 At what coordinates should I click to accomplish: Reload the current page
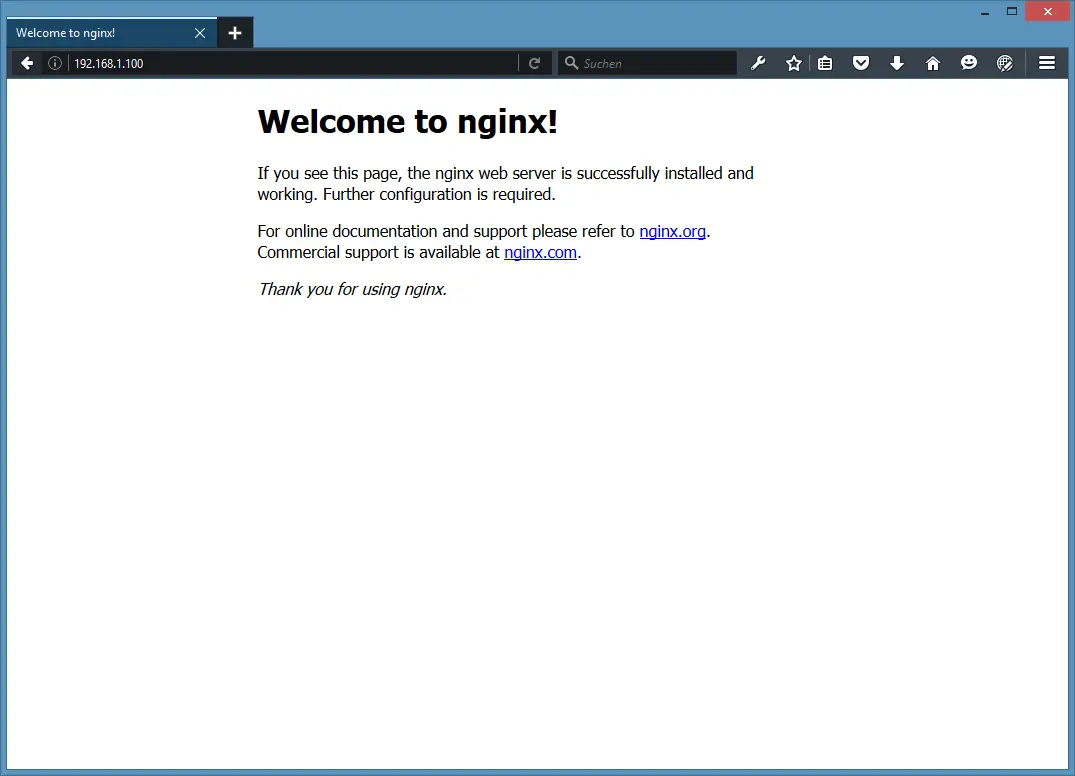[535, 63]
